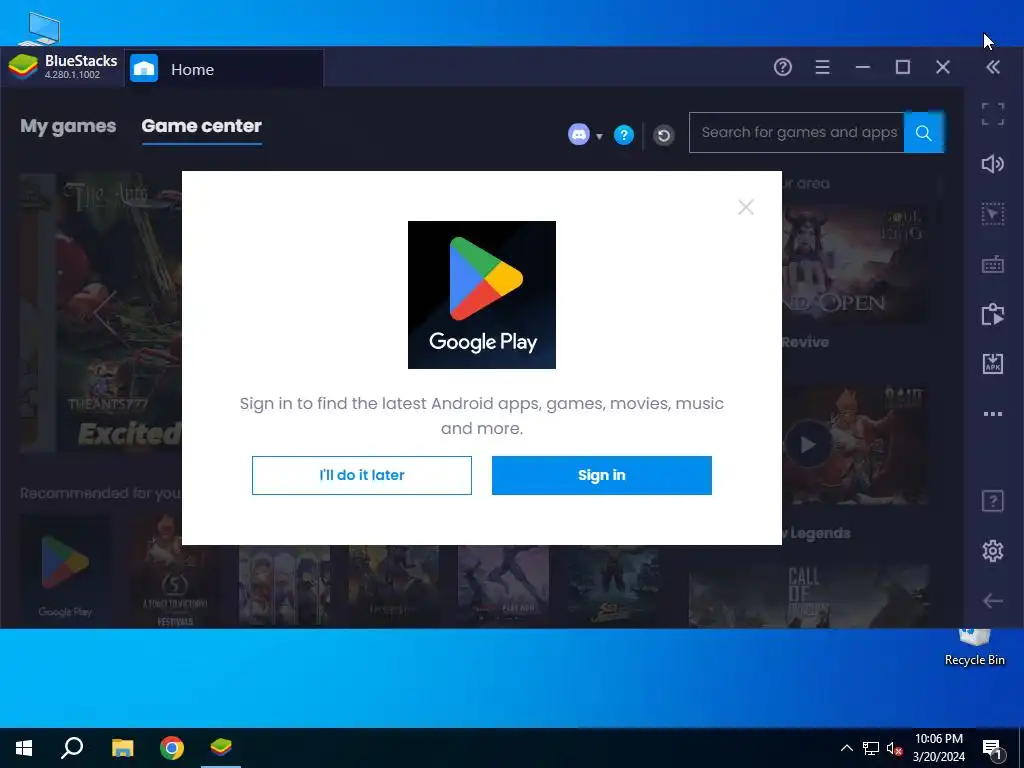
Task: Open the Home tab
Action: click(x=224, y=69)
